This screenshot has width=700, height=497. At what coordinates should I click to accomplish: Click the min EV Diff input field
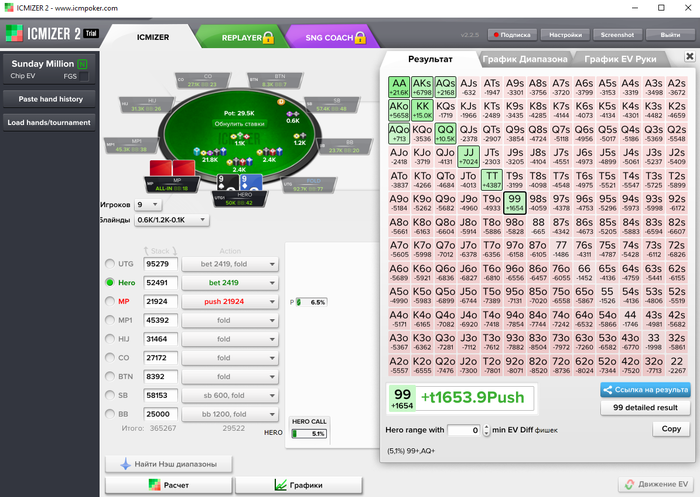(464, 430)
